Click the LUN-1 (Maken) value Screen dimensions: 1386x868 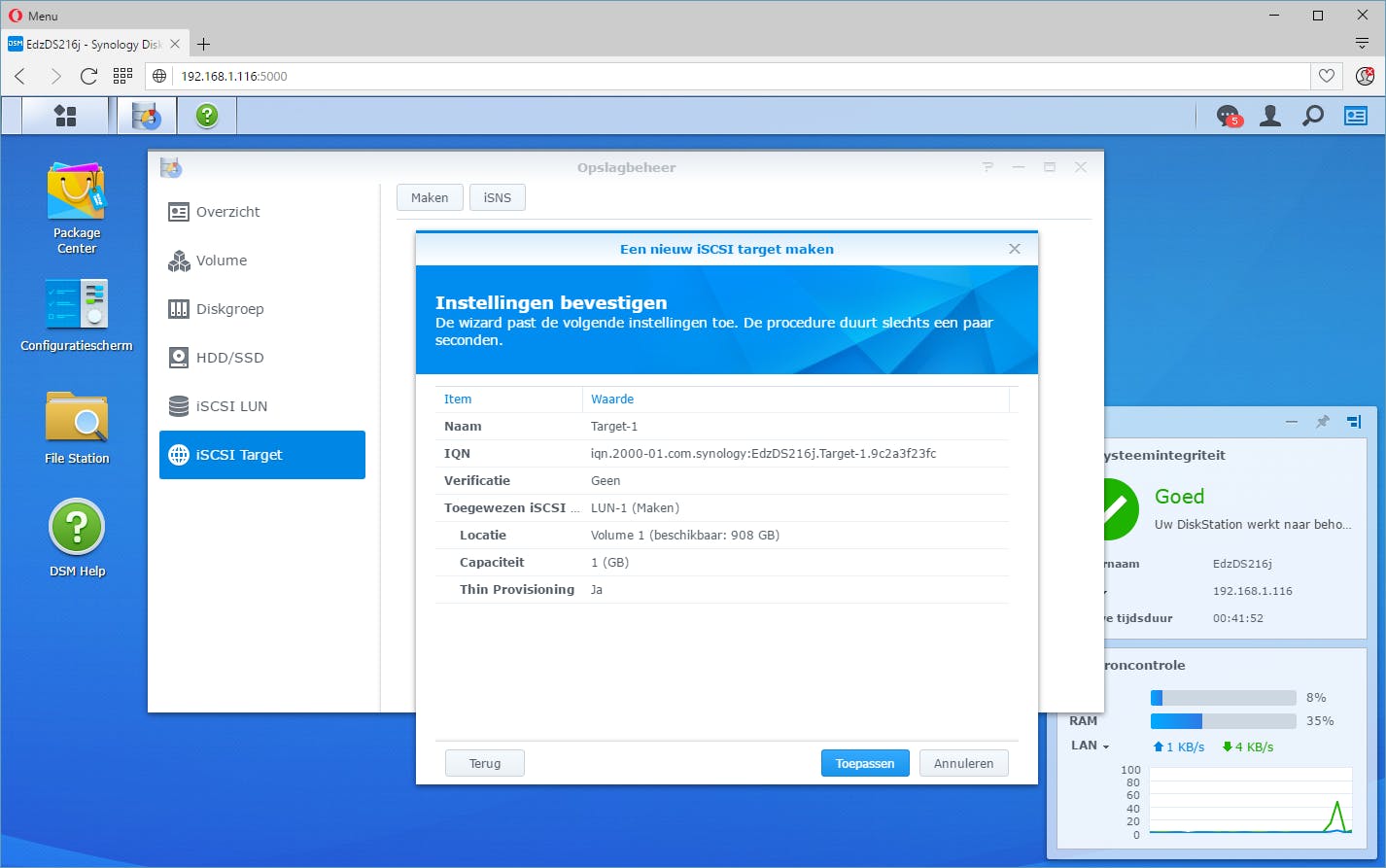point(635,507)
